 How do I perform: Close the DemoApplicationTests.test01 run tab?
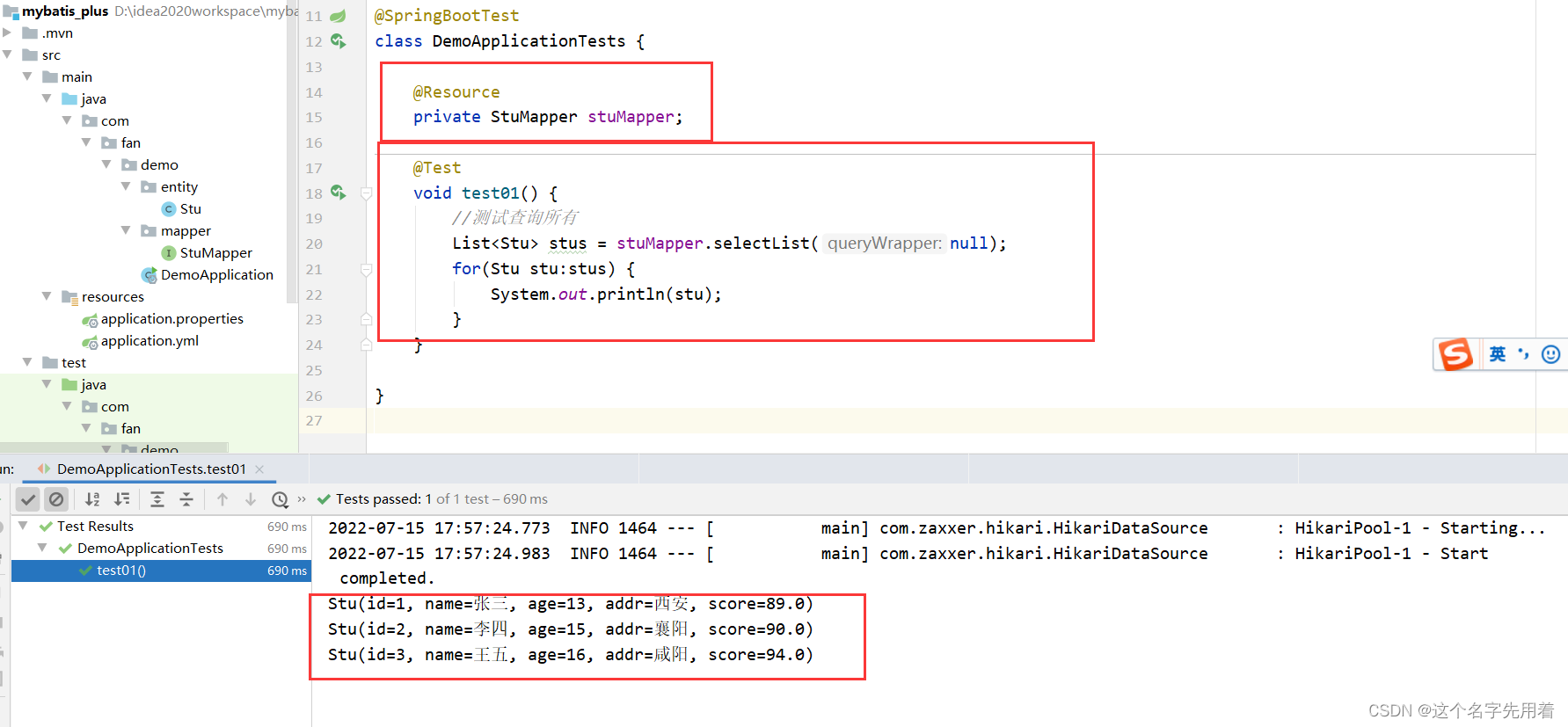point(259,469)
